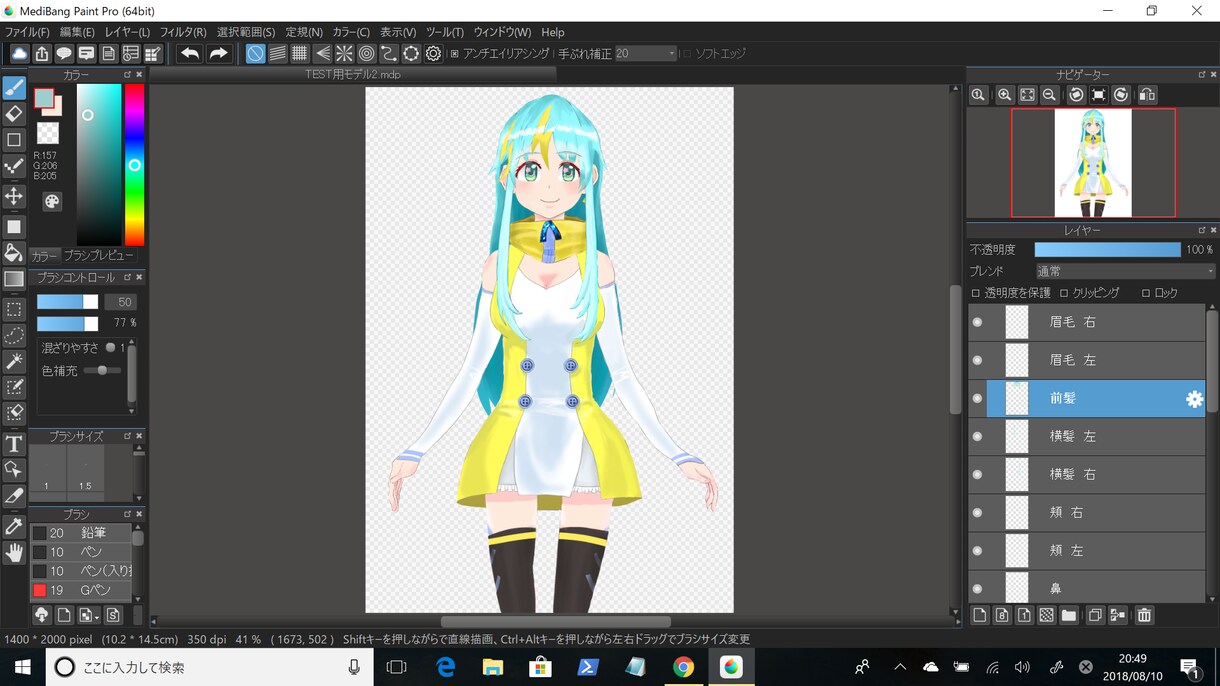1220x686 pixels.
Task: Select the Brush tool in left toolbar
Action: (x=14, y=88)
